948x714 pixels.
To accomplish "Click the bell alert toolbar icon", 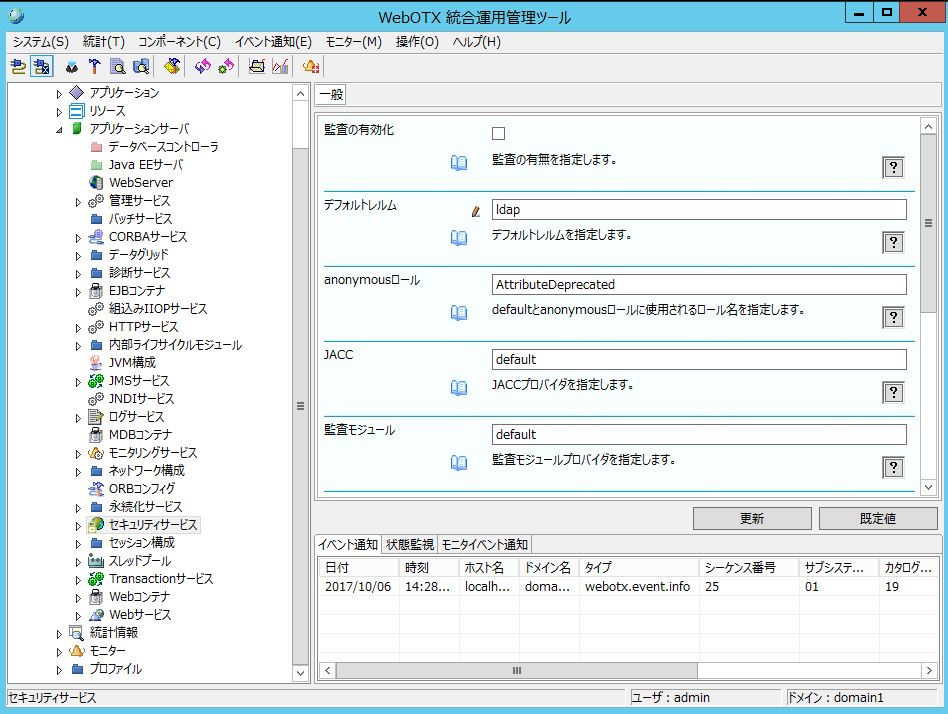I will (x=311, y=67).
